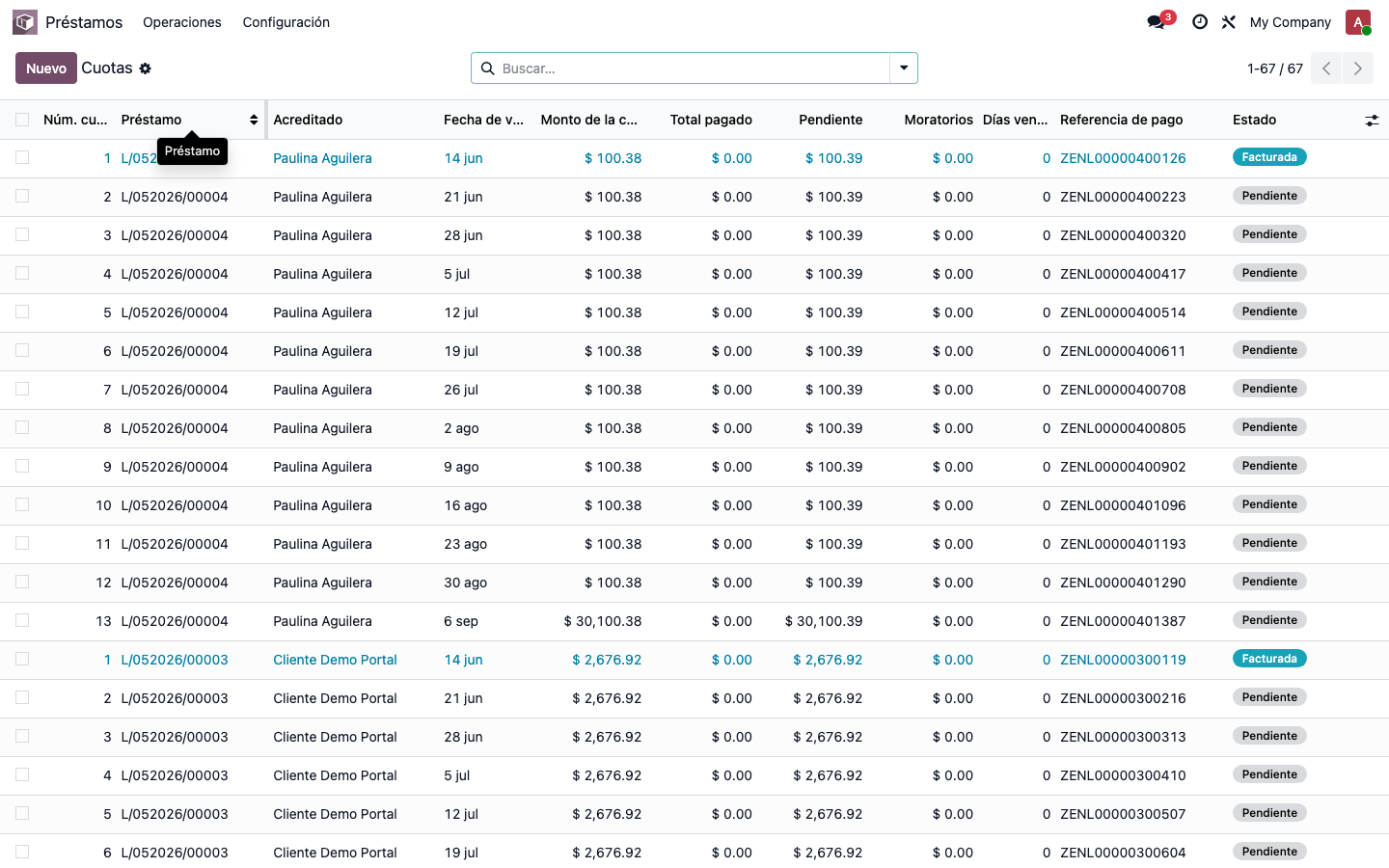Click the search input field
The height and width of the screenshot is (868, 1389).
pos(693,68)
